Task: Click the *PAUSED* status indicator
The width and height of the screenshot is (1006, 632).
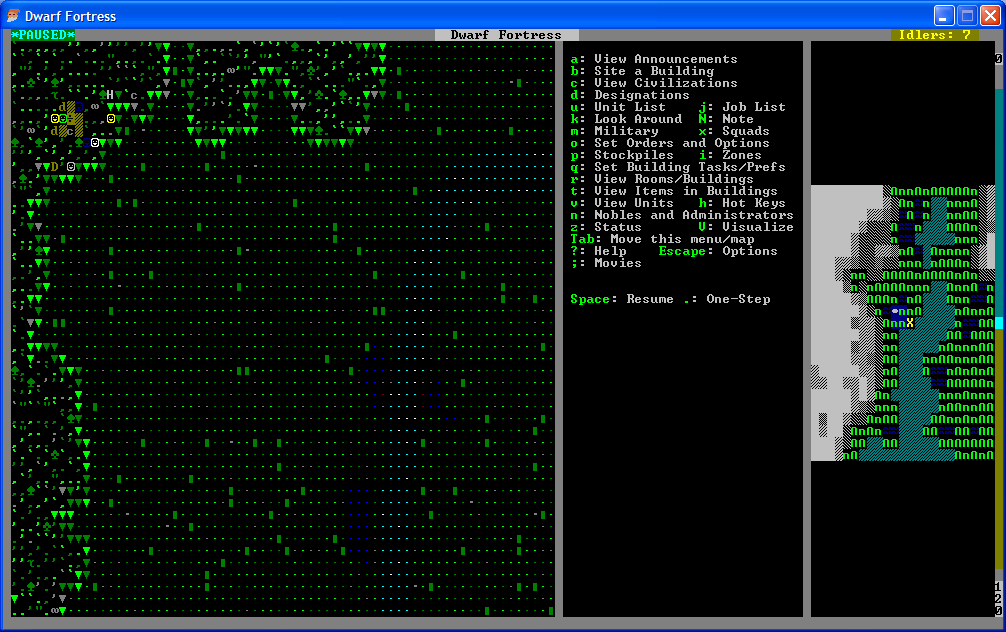Action: coord(43,35)
